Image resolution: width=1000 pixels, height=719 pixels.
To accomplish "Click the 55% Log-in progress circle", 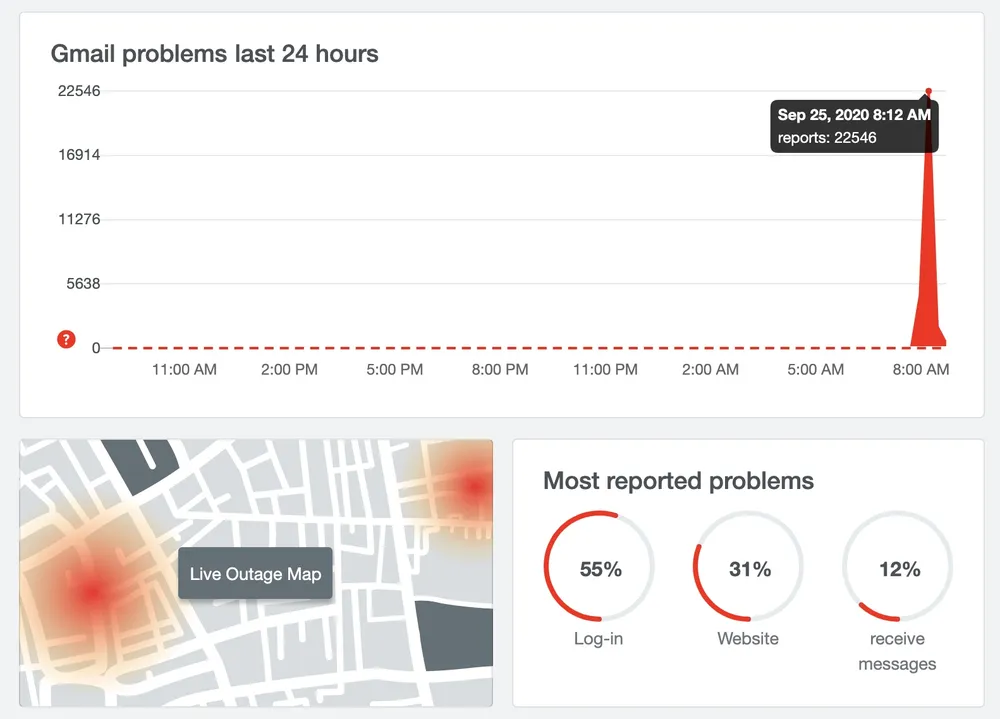I will coord(600,569).
